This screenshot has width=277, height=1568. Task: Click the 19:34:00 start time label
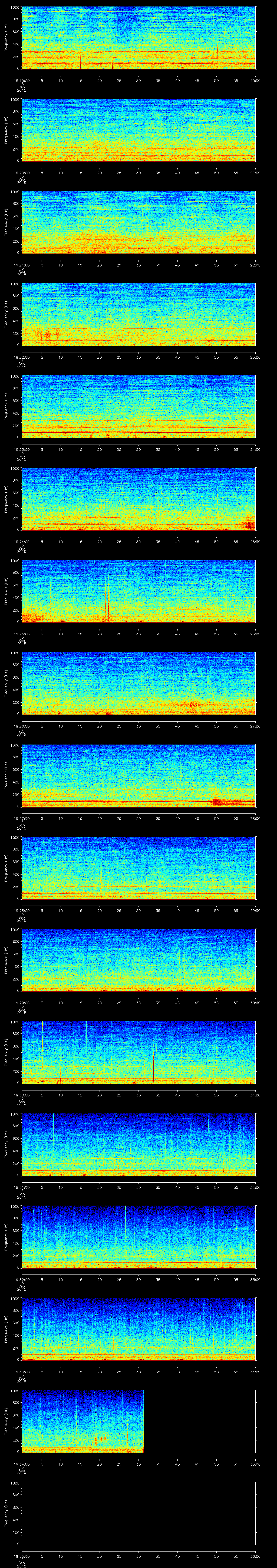coord(21,1464)
